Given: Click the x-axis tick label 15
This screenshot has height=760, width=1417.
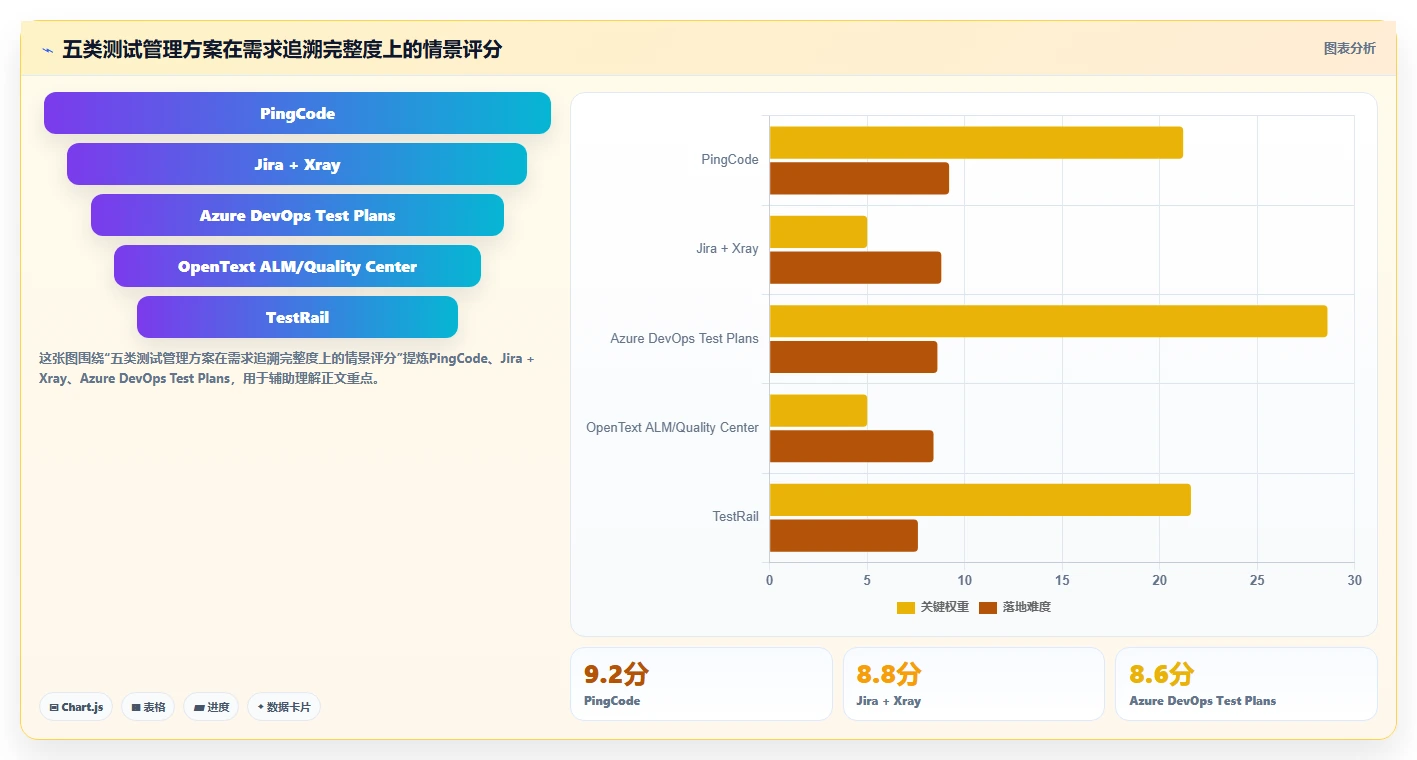Looking at the screenshot, I should pos(1062,581).
